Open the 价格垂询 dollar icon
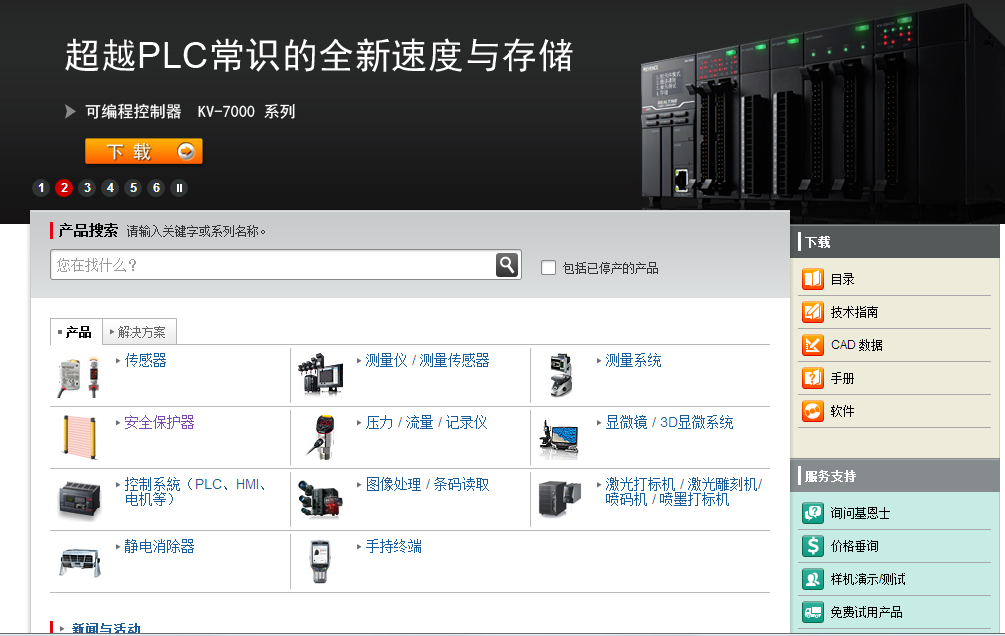This screenshot has width=1005, height=636. point(813,546)
